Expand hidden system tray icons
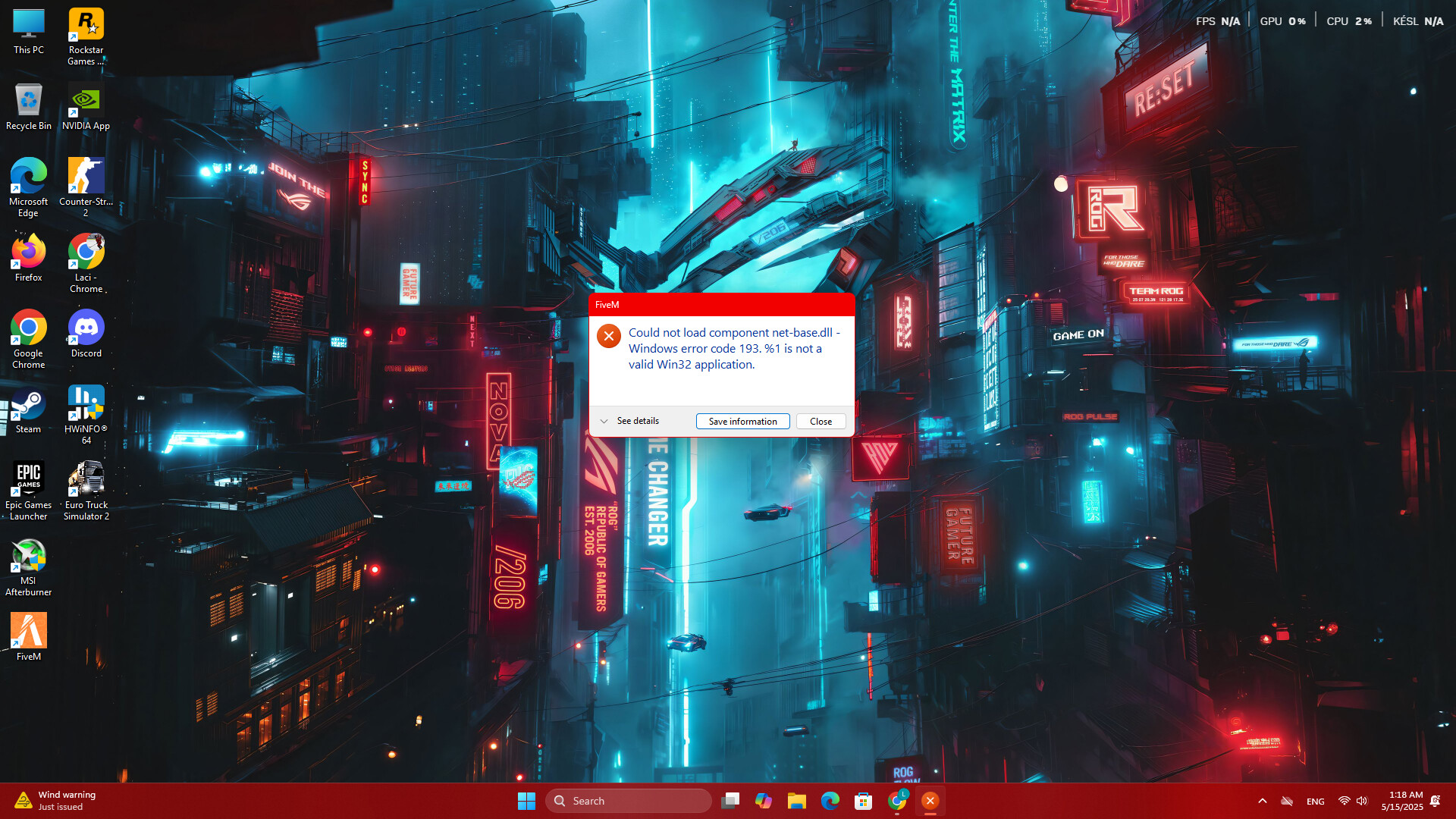Screen dimensions: 1456x819 (1263, 800)
